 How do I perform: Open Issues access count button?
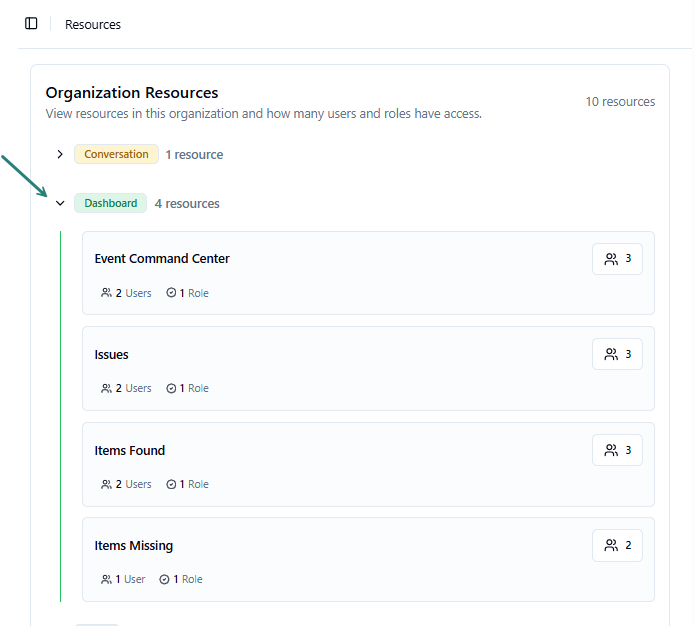pos(617,354)
